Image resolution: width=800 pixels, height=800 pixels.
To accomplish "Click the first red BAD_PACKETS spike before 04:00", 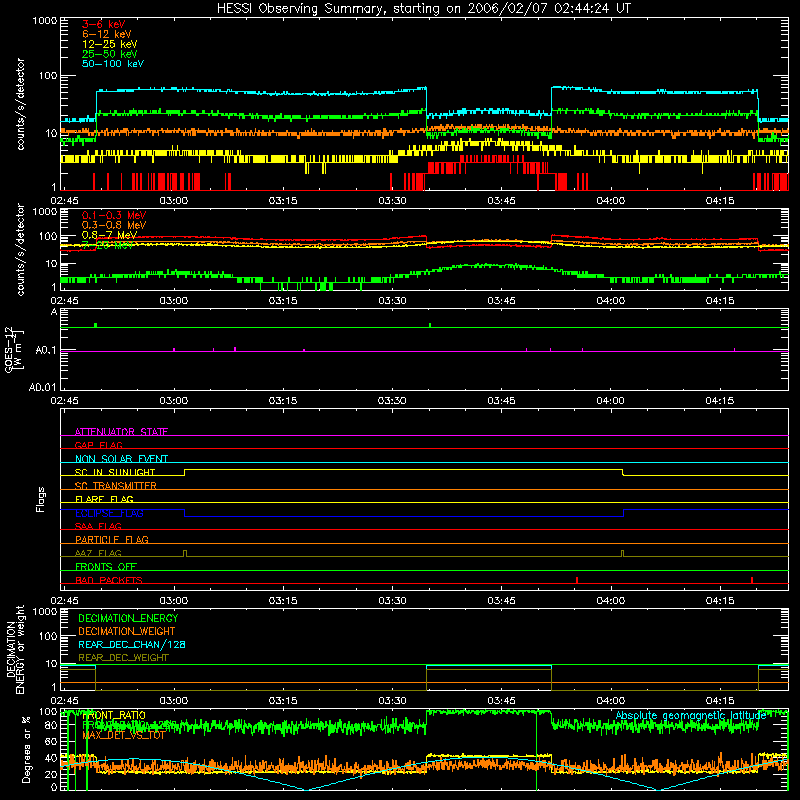I will pyautogui.click(x=577, y=580).
